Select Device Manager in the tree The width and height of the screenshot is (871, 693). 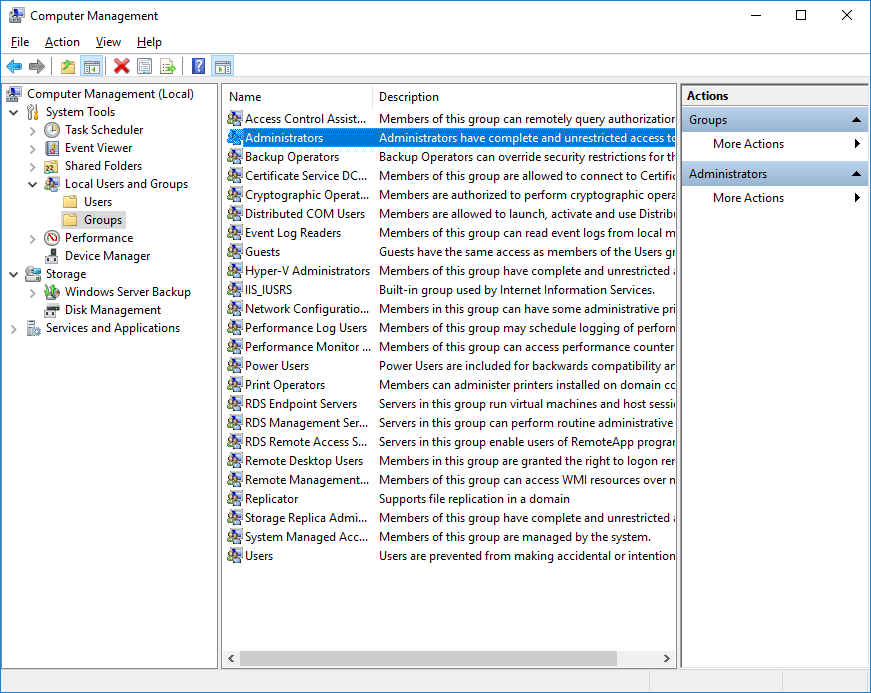point(107,256)
